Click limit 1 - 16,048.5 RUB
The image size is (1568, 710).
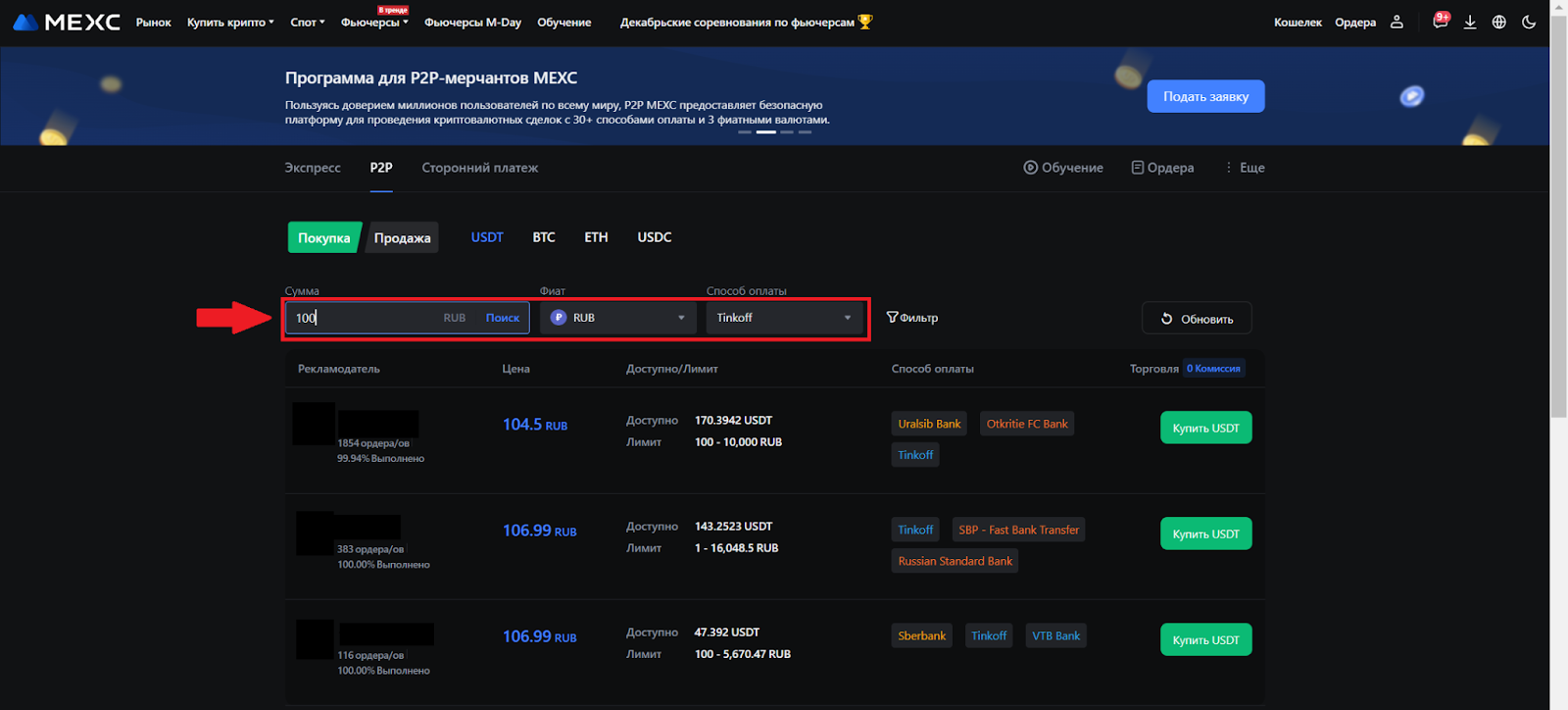pos(737,548)
